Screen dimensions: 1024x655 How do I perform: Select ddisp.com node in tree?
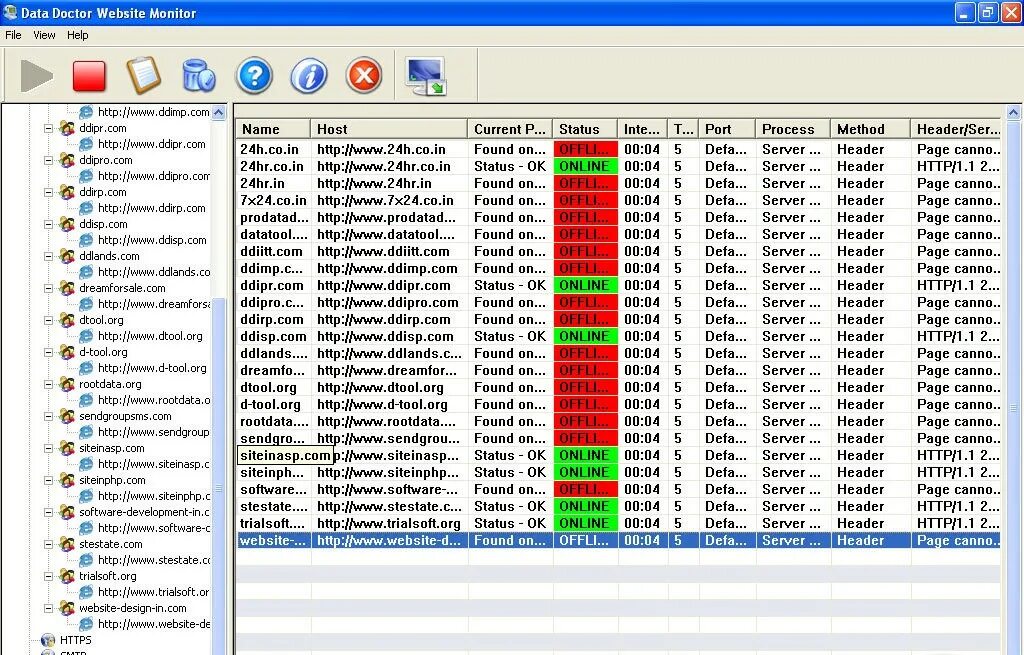tap(103, 224)
